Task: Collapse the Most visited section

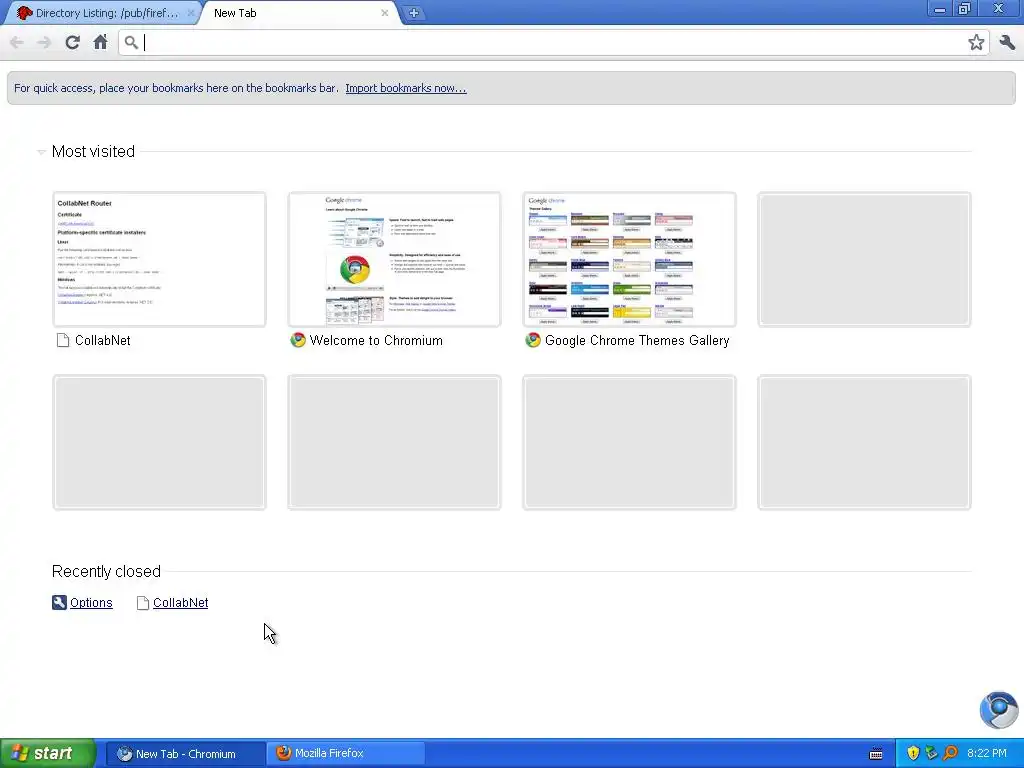Action: tap(41, 152)
